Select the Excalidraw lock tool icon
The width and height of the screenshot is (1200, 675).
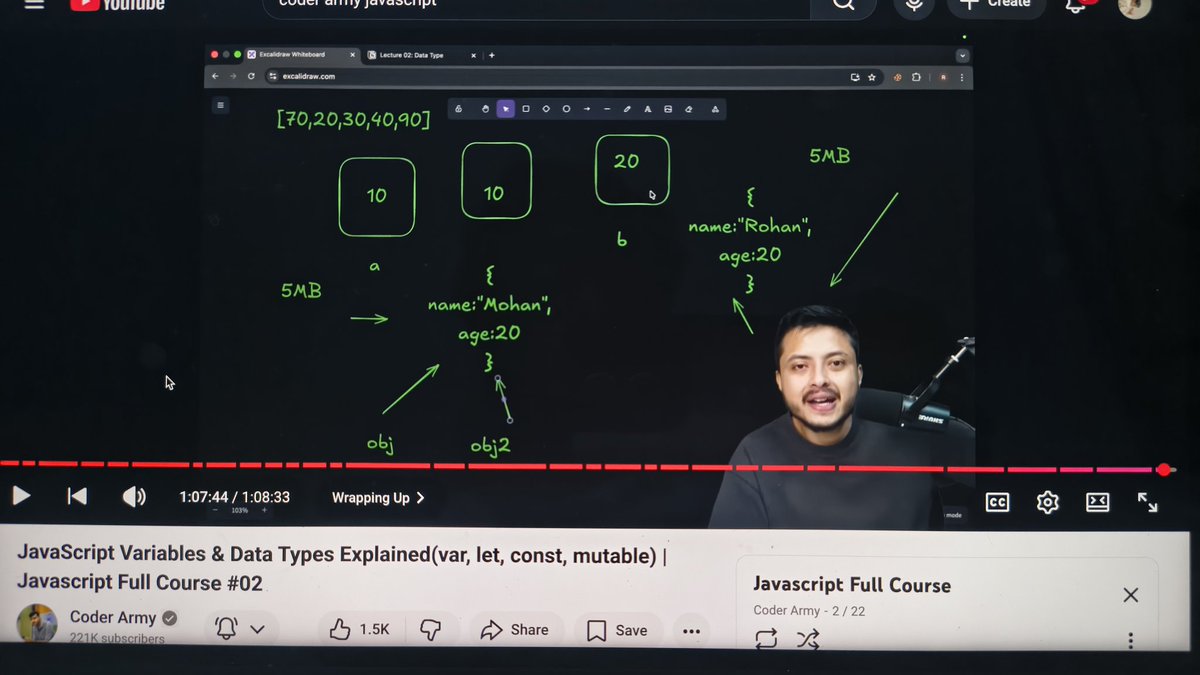point(458,109)
